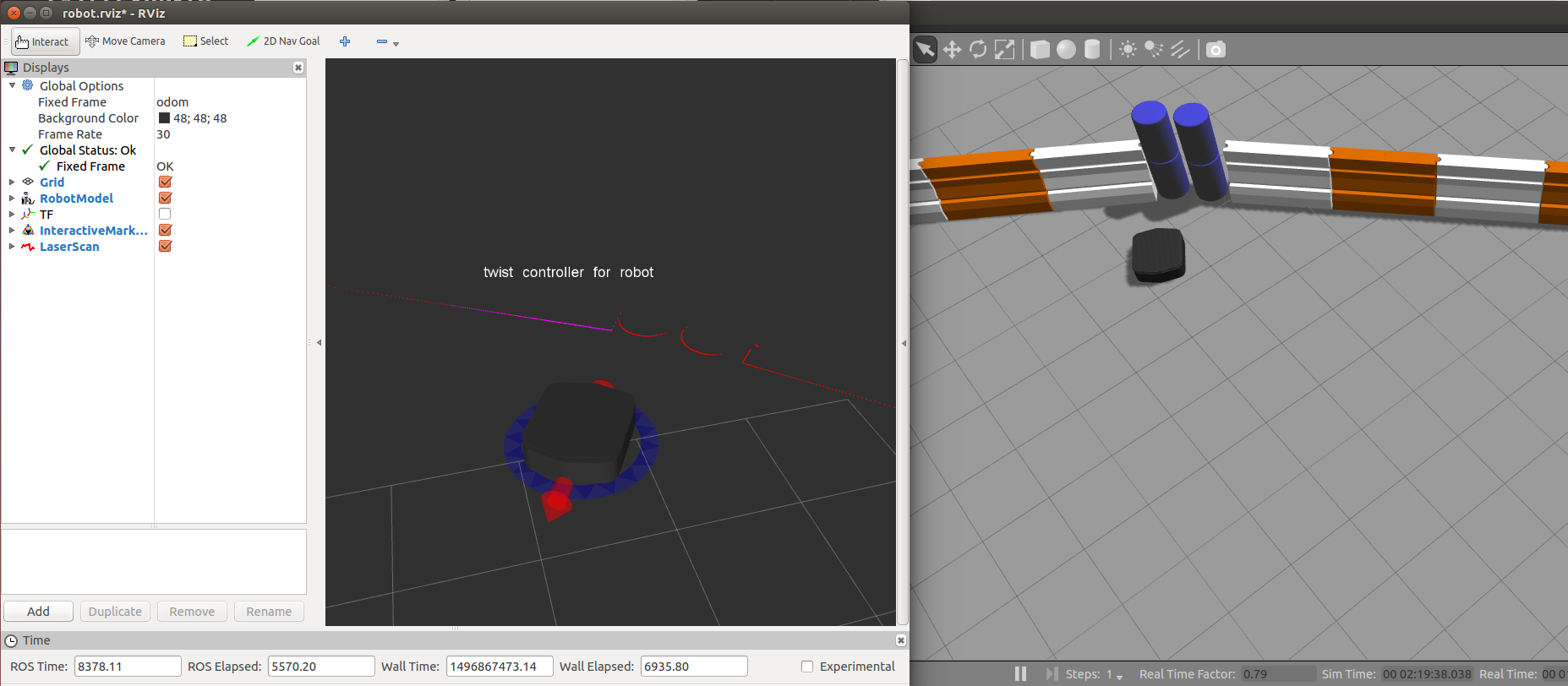The height and width of the screenshot is (686, 1568).
Task: Select the Gazebo translate mode tool
Action: click(x=952, y=50)
